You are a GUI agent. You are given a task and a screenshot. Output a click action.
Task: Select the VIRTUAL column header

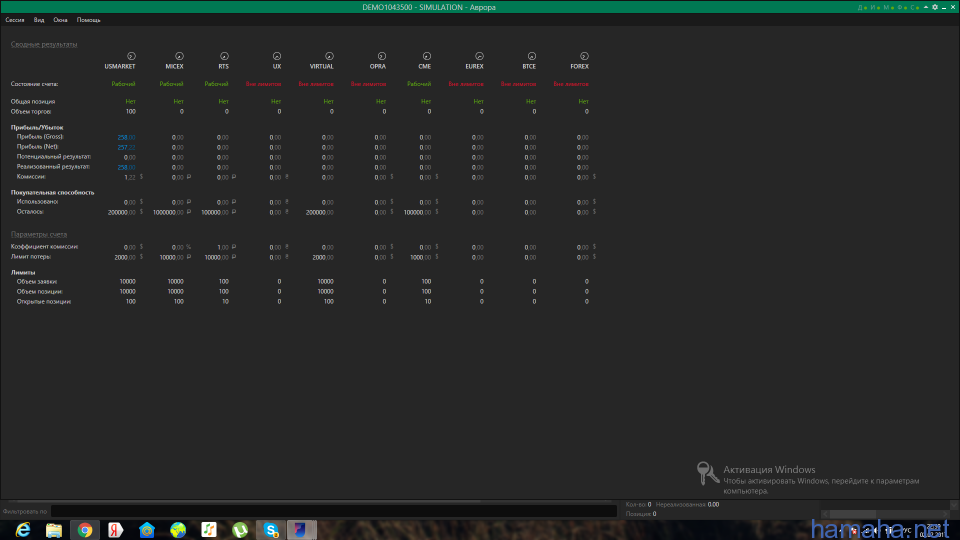tap(321, 66)
